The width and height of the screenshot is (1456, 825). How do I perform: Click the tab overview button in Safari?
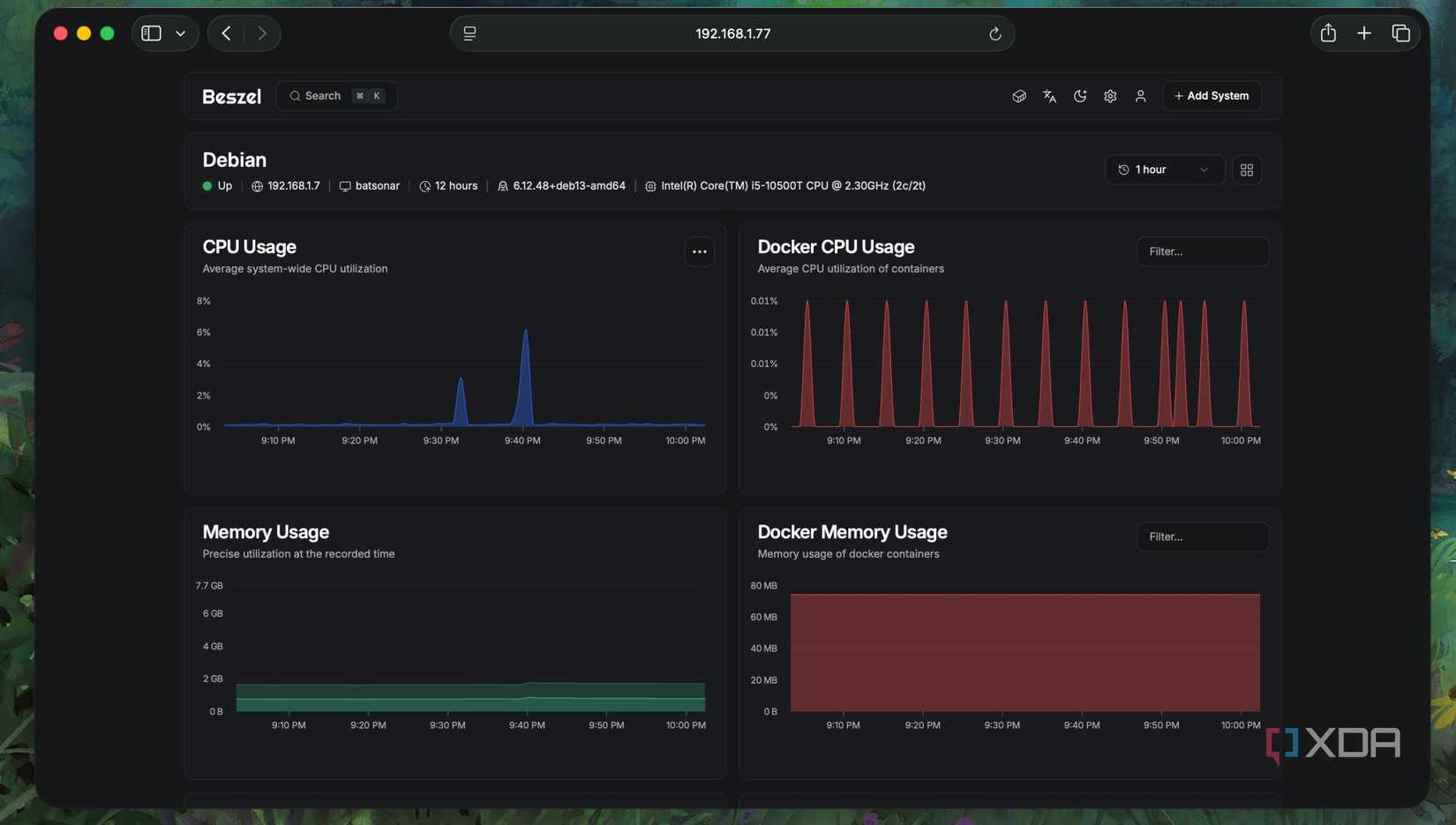(x=1400, y=32)
